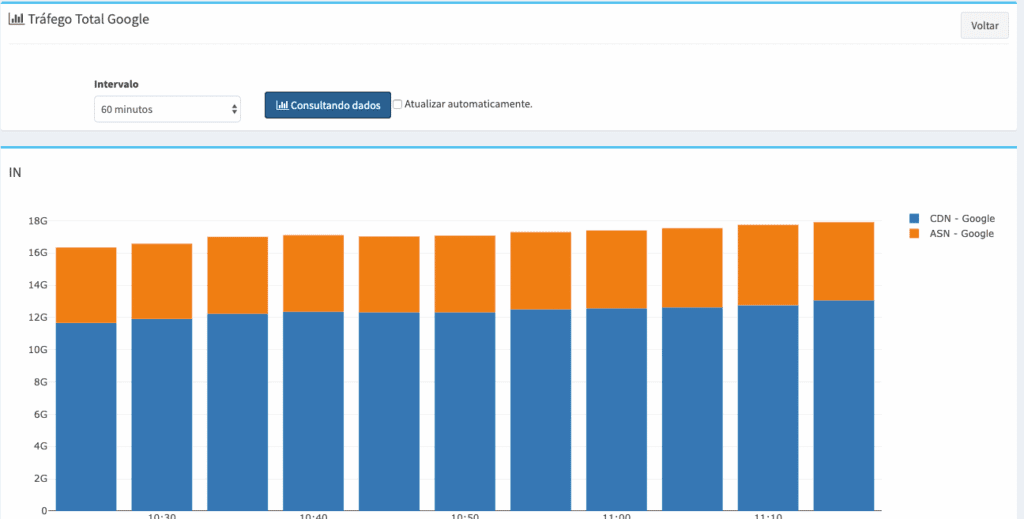Toggle the CDN - Google legend label

tap(962, 219)
